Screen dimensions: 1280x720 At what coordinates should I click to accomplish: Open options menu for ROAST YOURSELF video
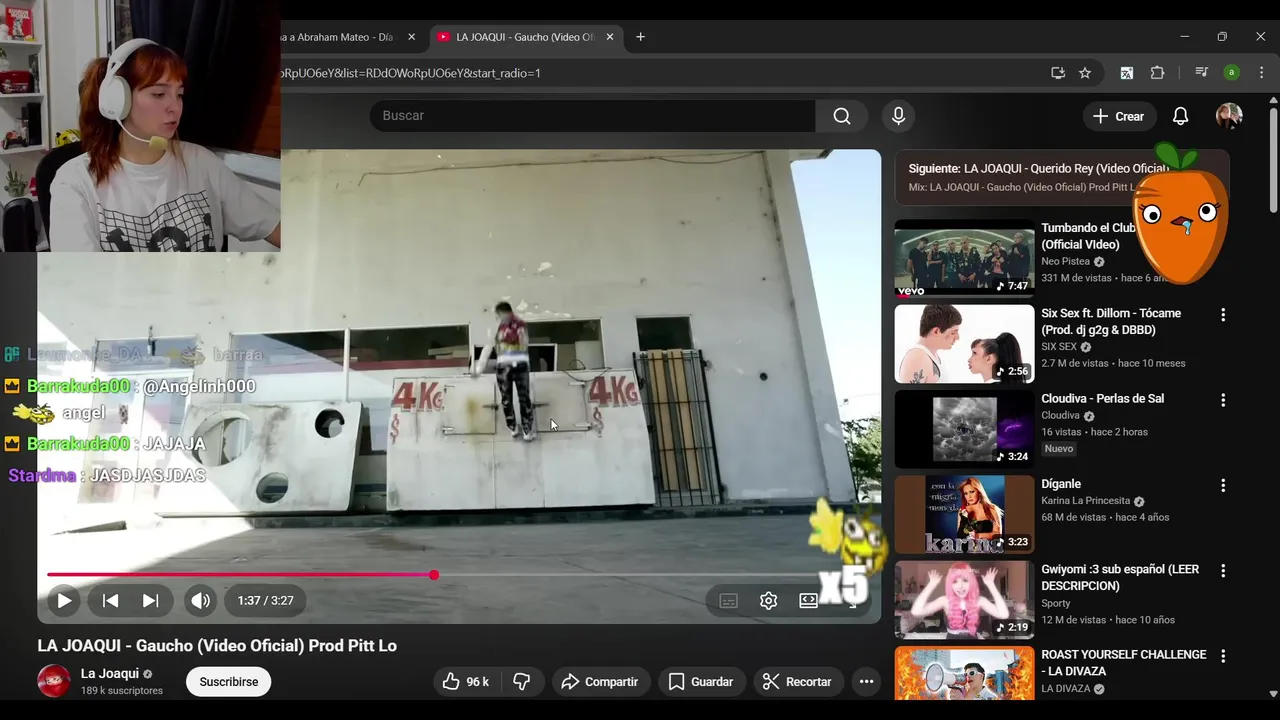(x=1223, y=657)
